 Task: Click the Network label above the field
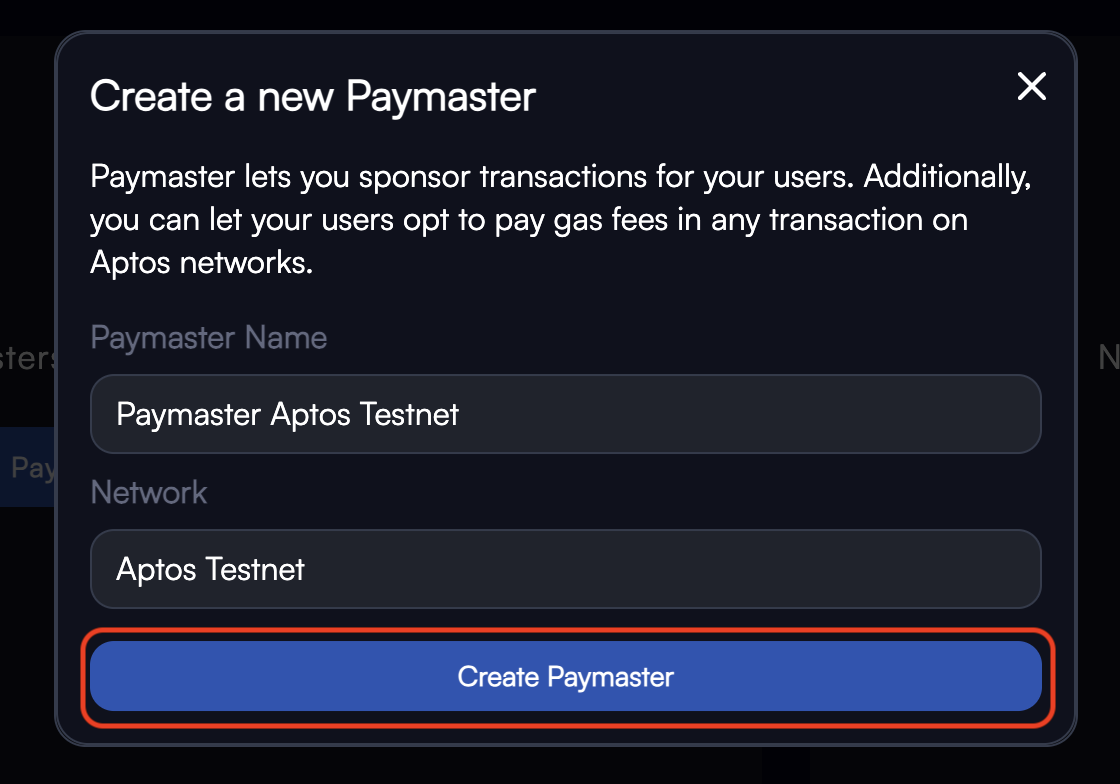149,493
